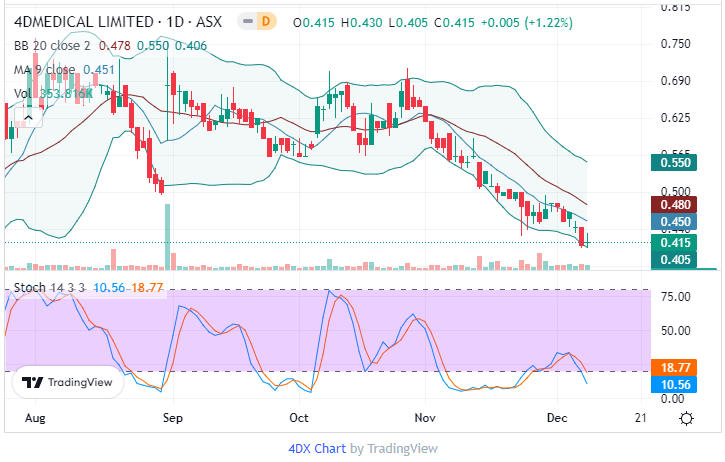Open chart settings gear icon
The width and height of the screenshot is (725, 462).
[x=686, y=418]
